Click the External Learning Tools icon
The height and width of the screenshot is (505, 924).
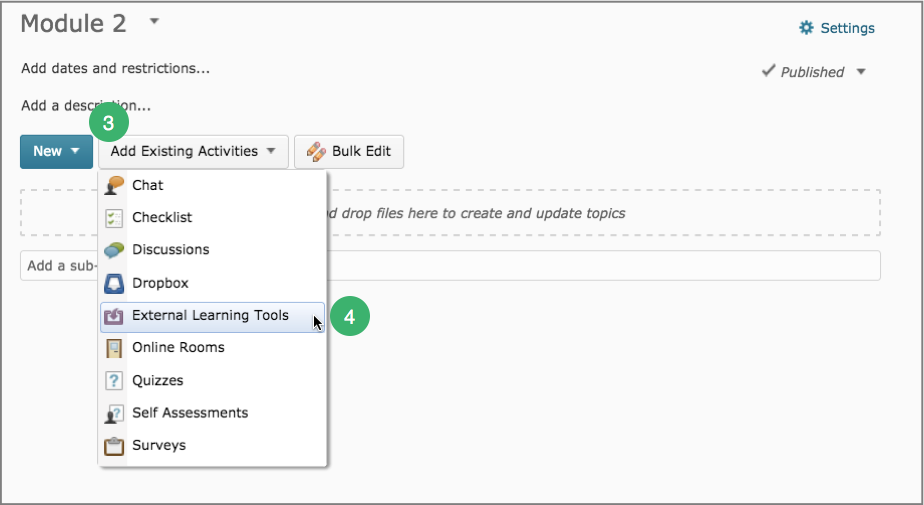[x=114, y=316]
